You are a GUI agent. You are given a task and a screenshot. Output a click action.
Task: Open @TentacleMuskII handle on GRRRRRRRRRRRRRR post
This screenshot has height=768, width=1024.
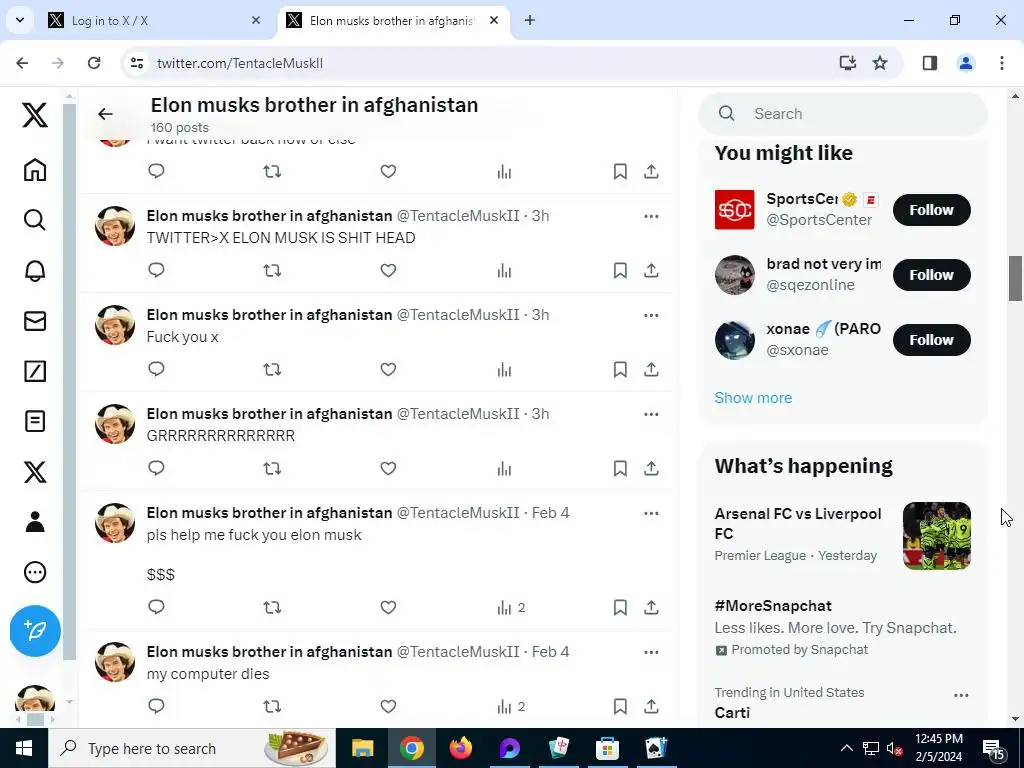point(458,414)
